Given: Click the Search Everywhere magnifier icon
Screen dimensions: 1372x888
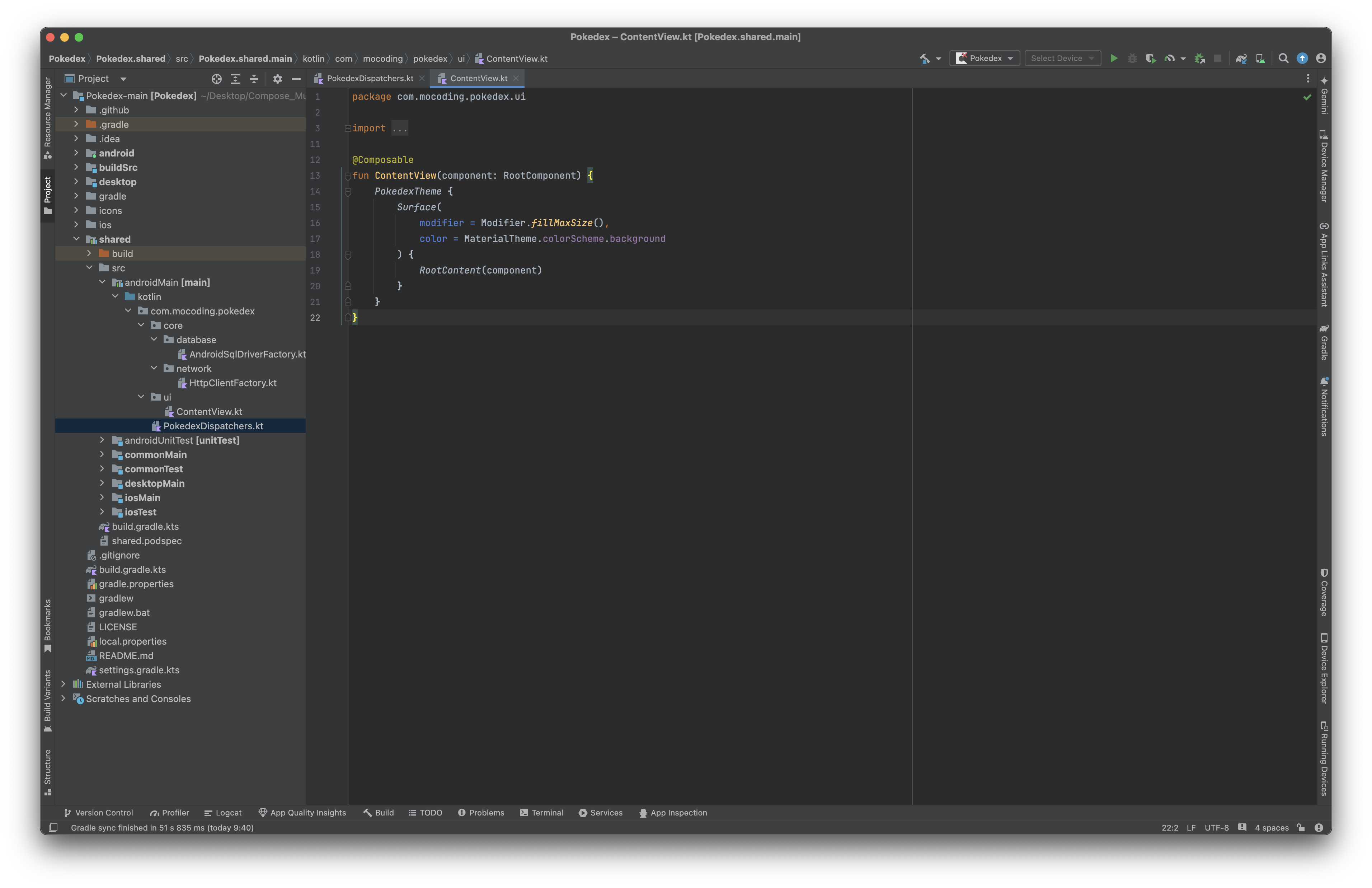Looking at the screenshot, I should coord(1283,58).
